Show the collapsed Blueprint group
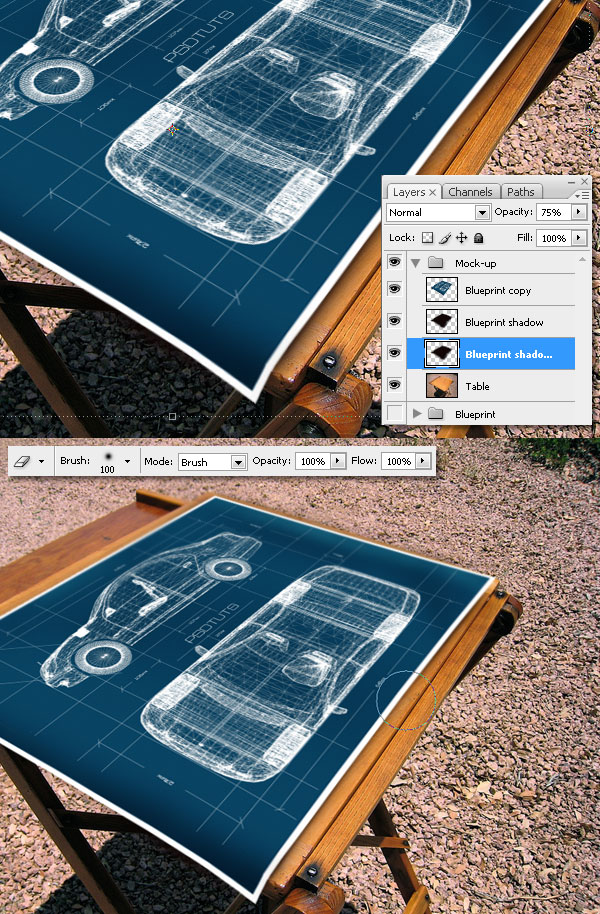The image size is (600, 914). coord(395,413)
